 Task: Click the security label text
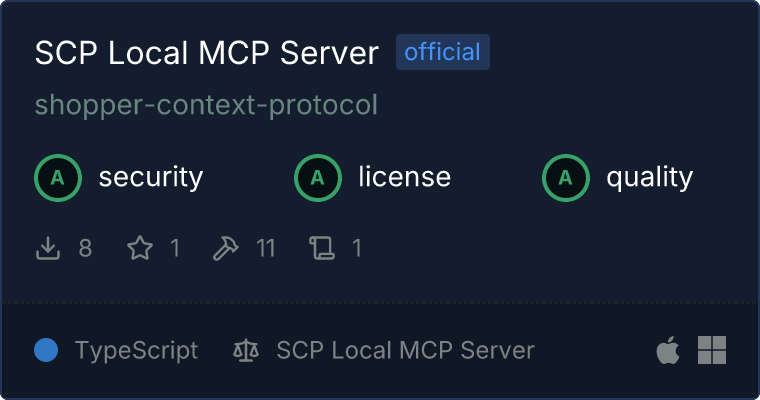pyautogui.click(x=151, y=177)
